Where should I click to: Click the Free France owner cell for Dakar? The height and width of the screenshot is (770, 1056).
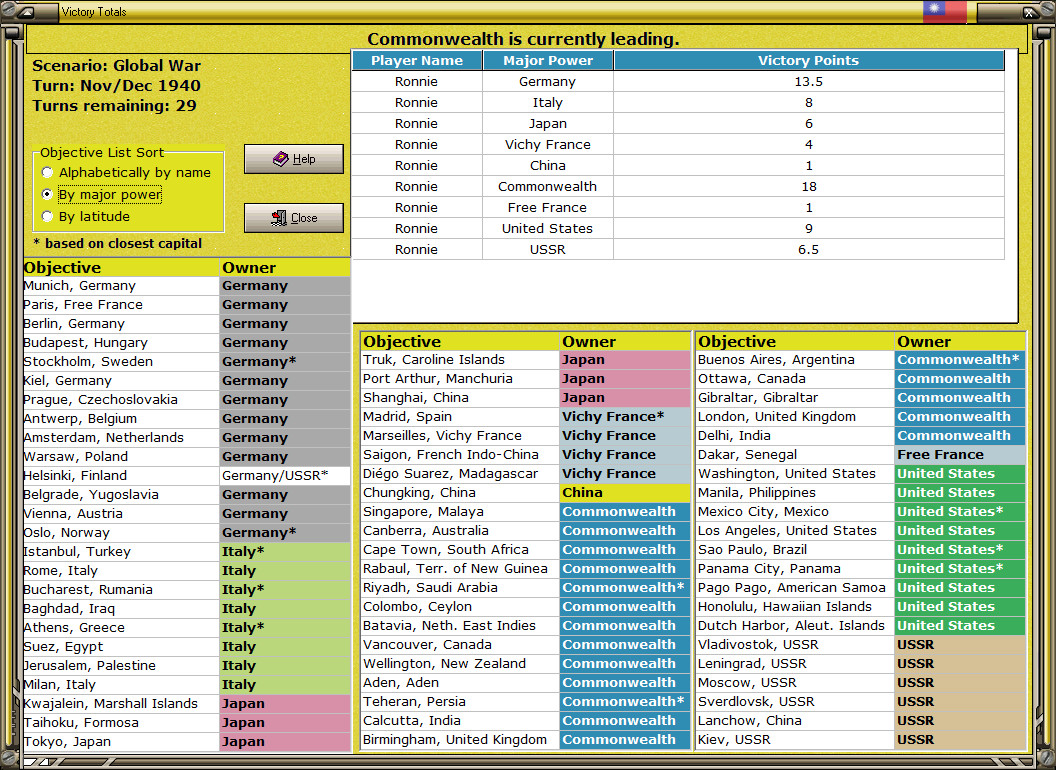[960, 455]
